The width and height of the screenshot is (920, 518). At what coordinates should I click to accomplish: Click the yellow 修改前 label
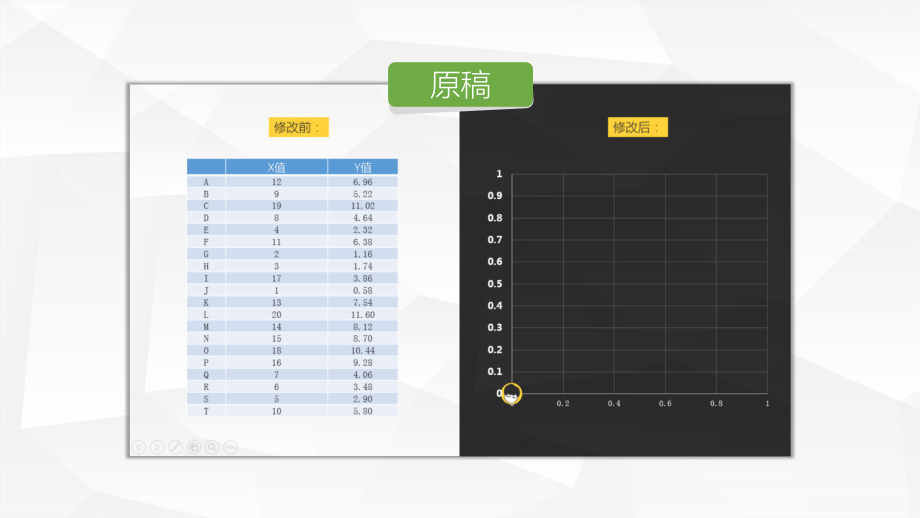click(299, 127)
